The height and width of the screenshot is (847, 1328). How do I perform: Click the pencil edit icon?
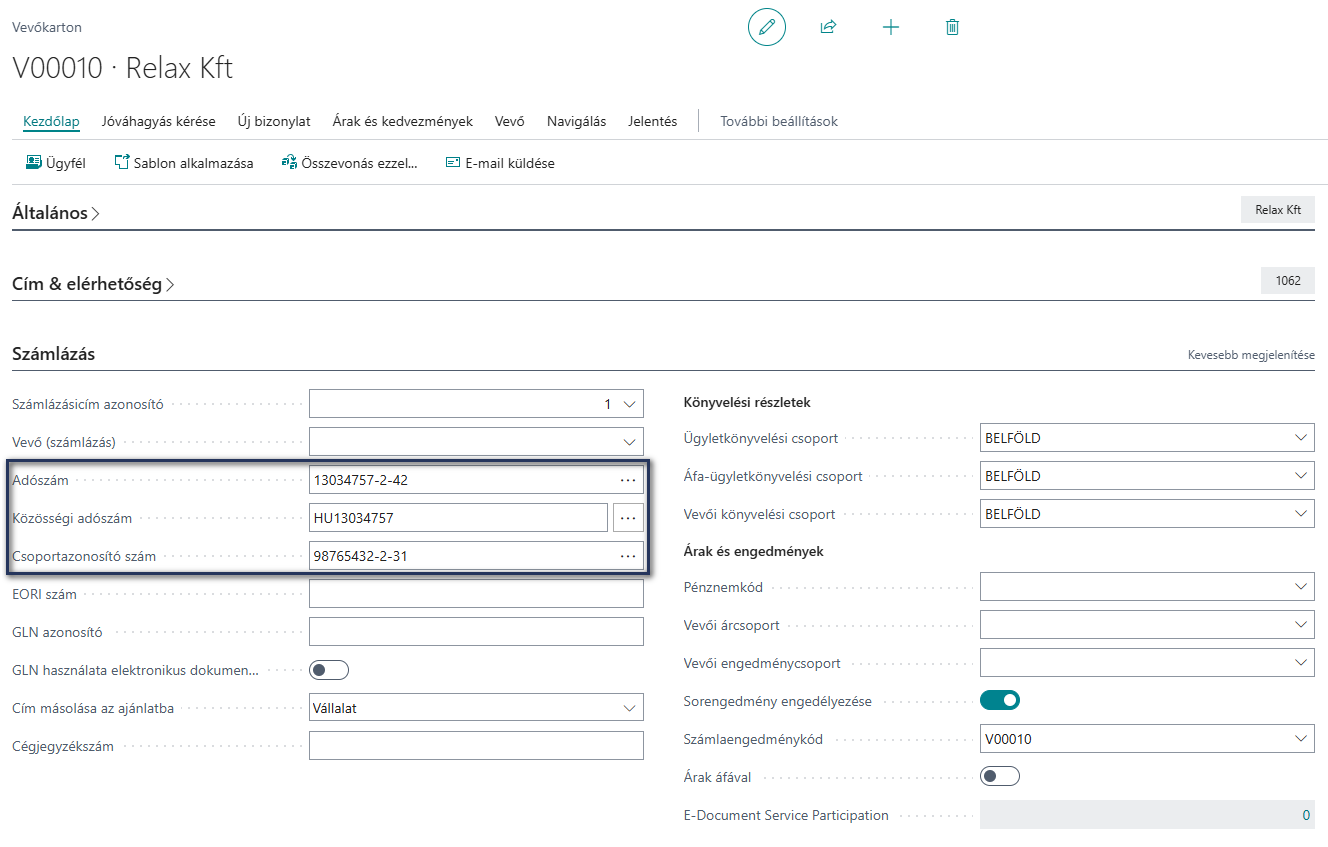(x=767, y=27)
